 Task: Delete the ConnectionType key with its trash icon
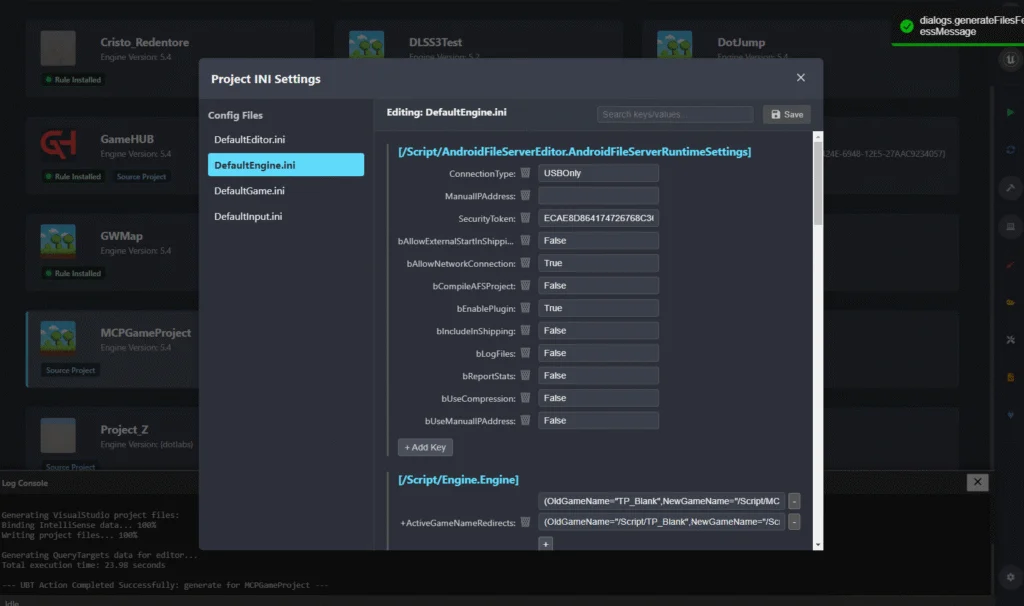point(525,173)
